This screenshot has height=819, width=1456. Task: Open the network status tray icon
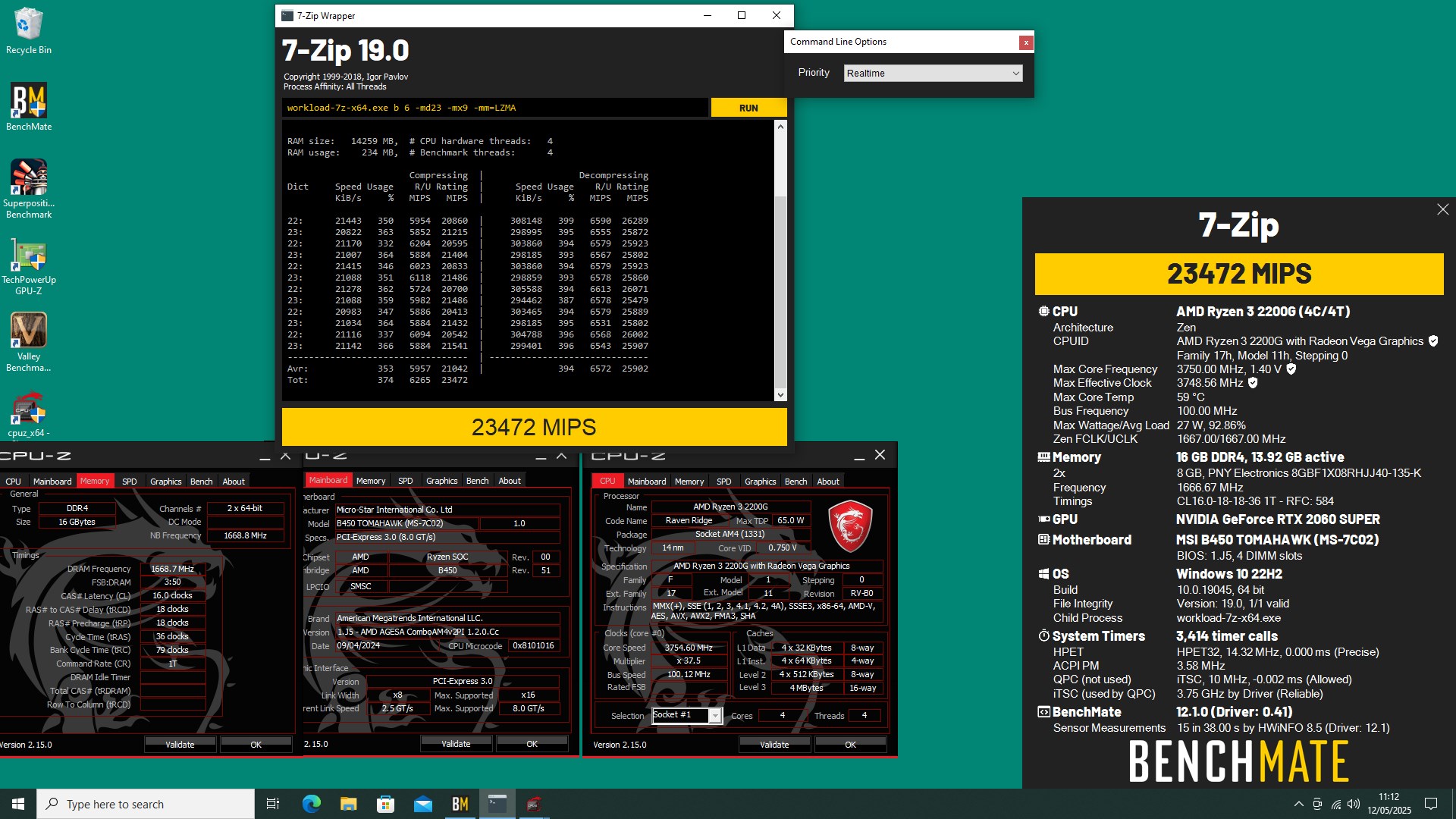click(x=1335, y=804)
